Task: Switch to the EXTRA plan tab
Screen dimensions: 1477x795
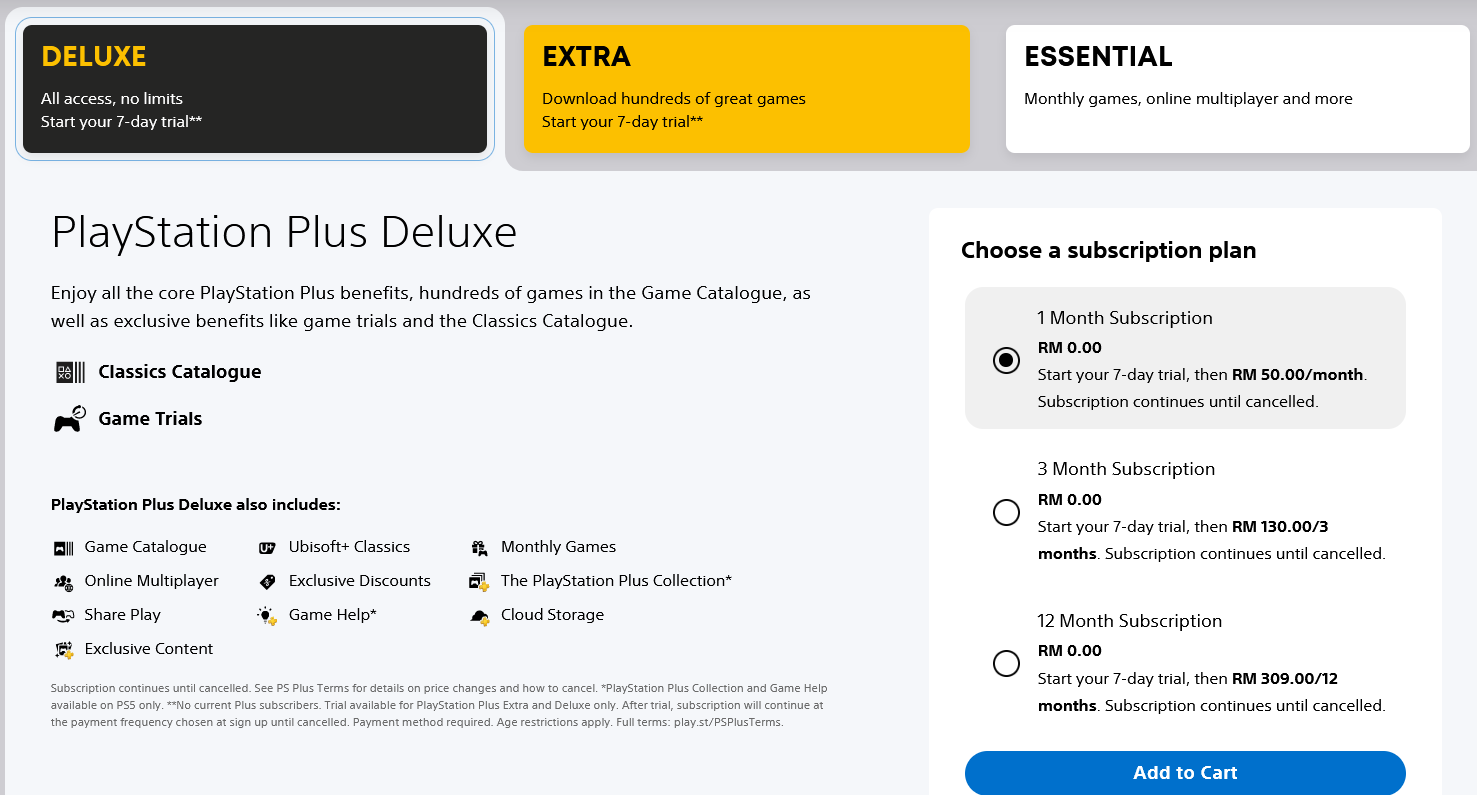Action: [x=746, y=88]
